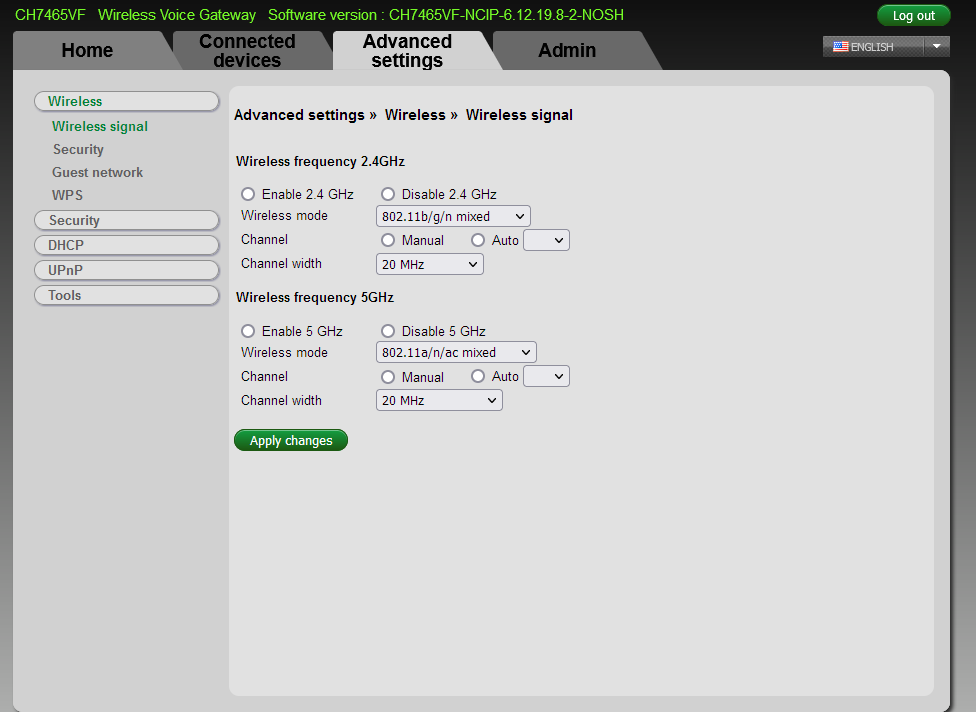The width and height of the screenshot is (976, 712).
Task: Choose Manual channel for 5GHz
Action: coord(388,377)
